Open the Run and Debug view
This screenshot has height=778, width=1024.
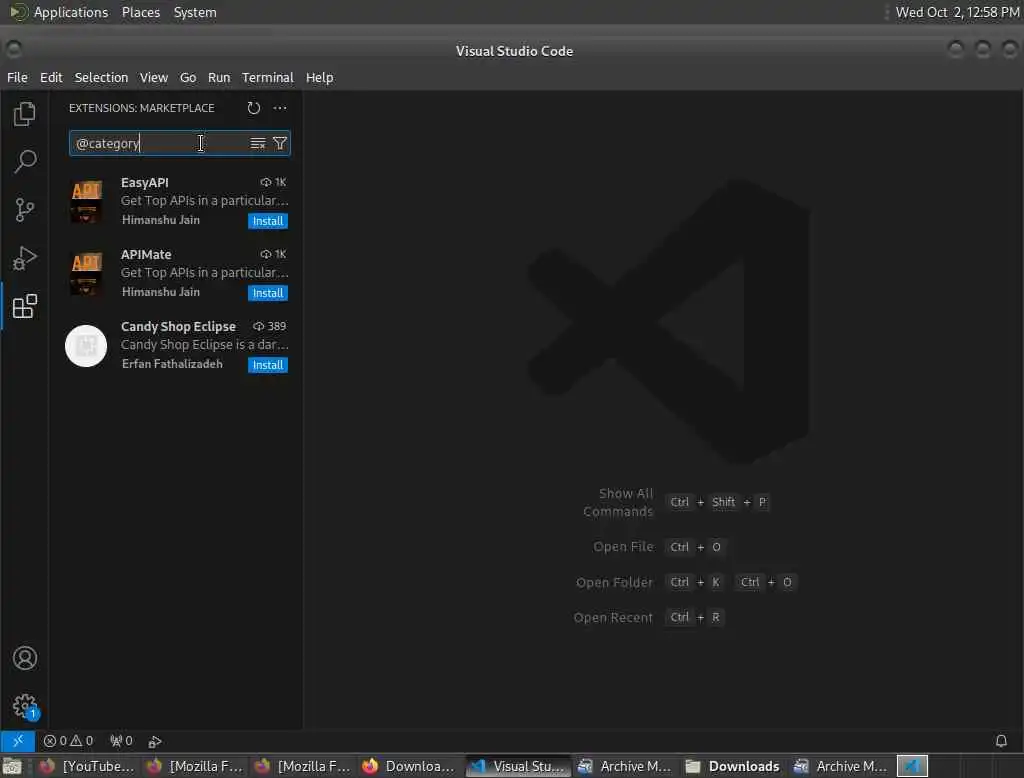click(x=24, y=258)
